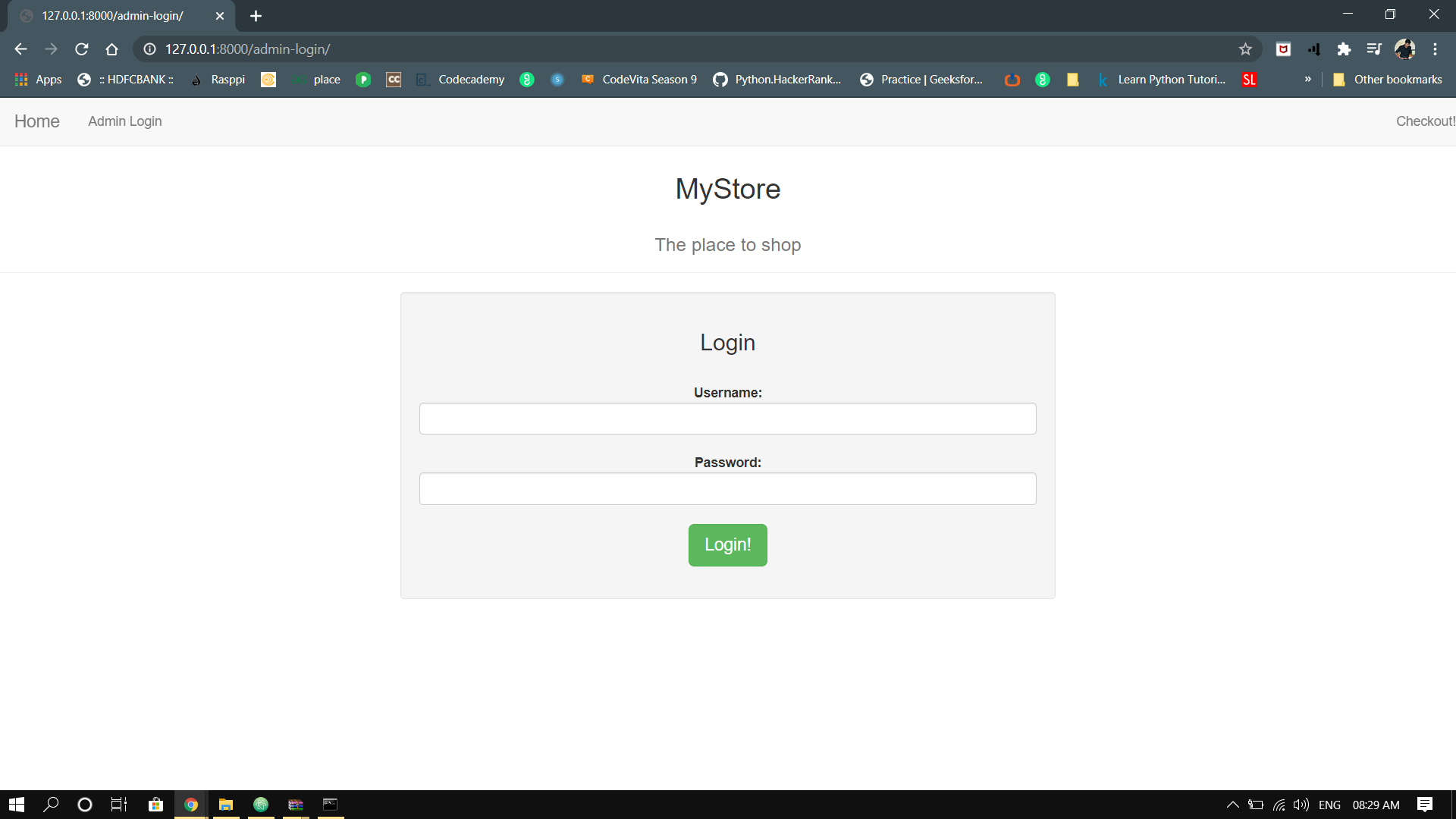The height and width of the screenshot is (819, 1456).
Task: Click inside the Username field
Action: pos(727,418)
